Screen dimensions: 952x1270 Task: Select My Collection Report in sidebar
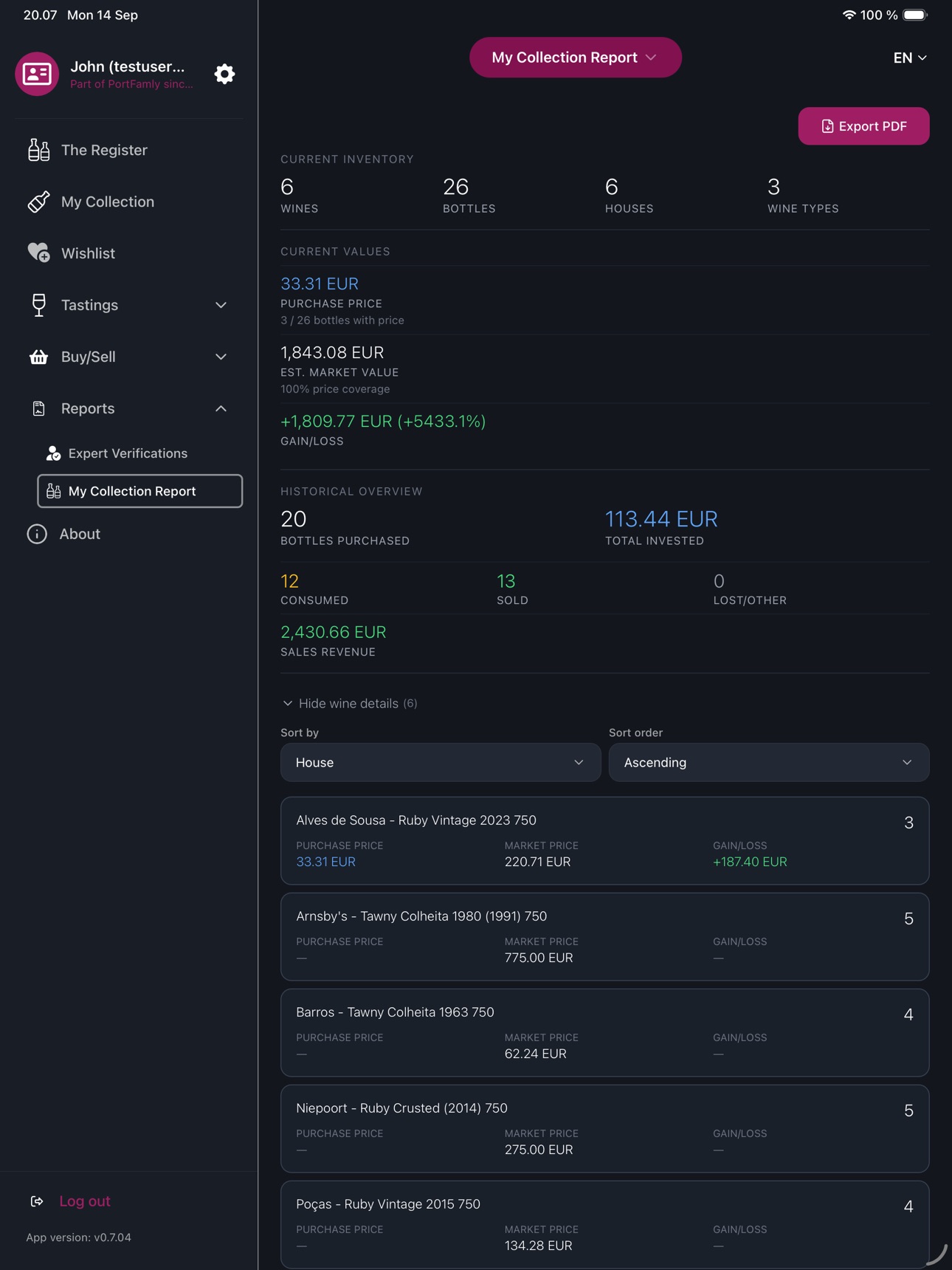tap(140, 491)
